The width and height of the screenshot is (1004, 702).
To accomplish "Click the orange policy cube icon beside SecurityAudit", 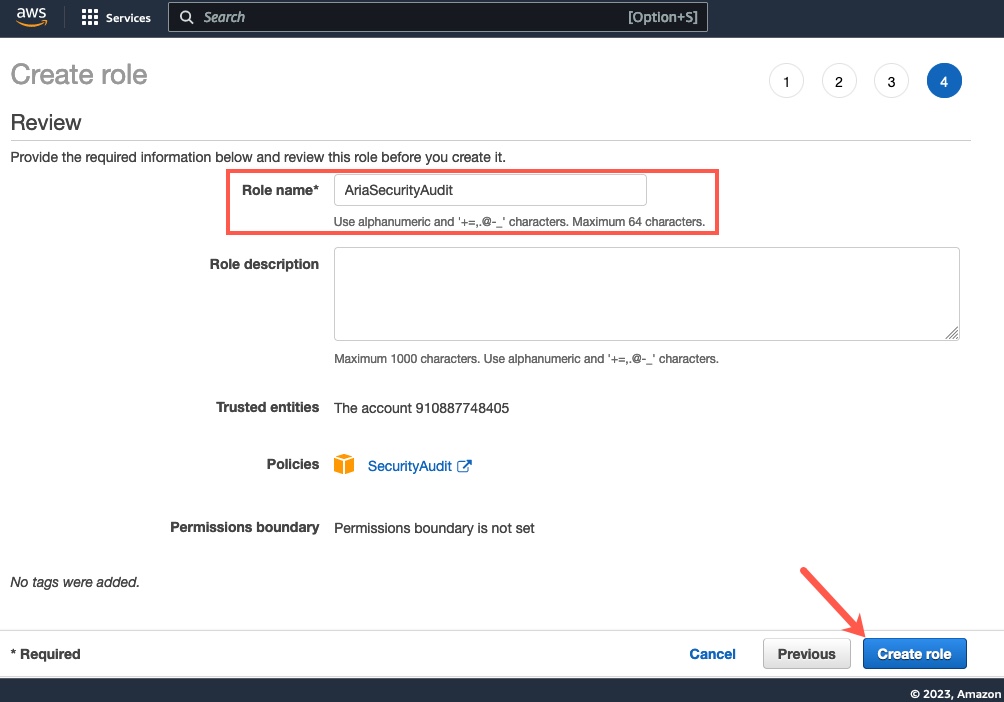I will point(344,464).
